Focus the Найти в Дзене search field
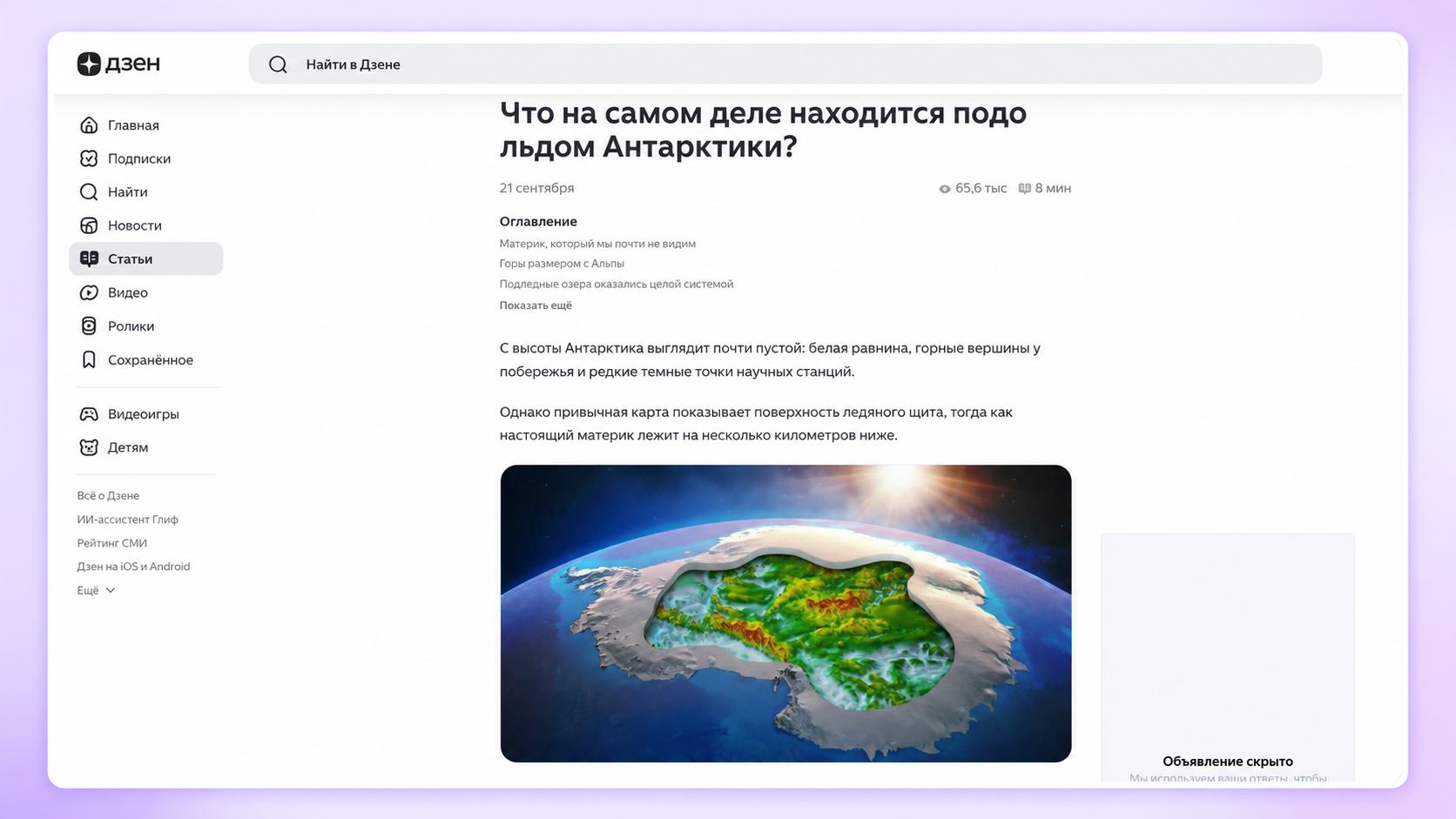 pyautogui.click(x=785, y=64)
